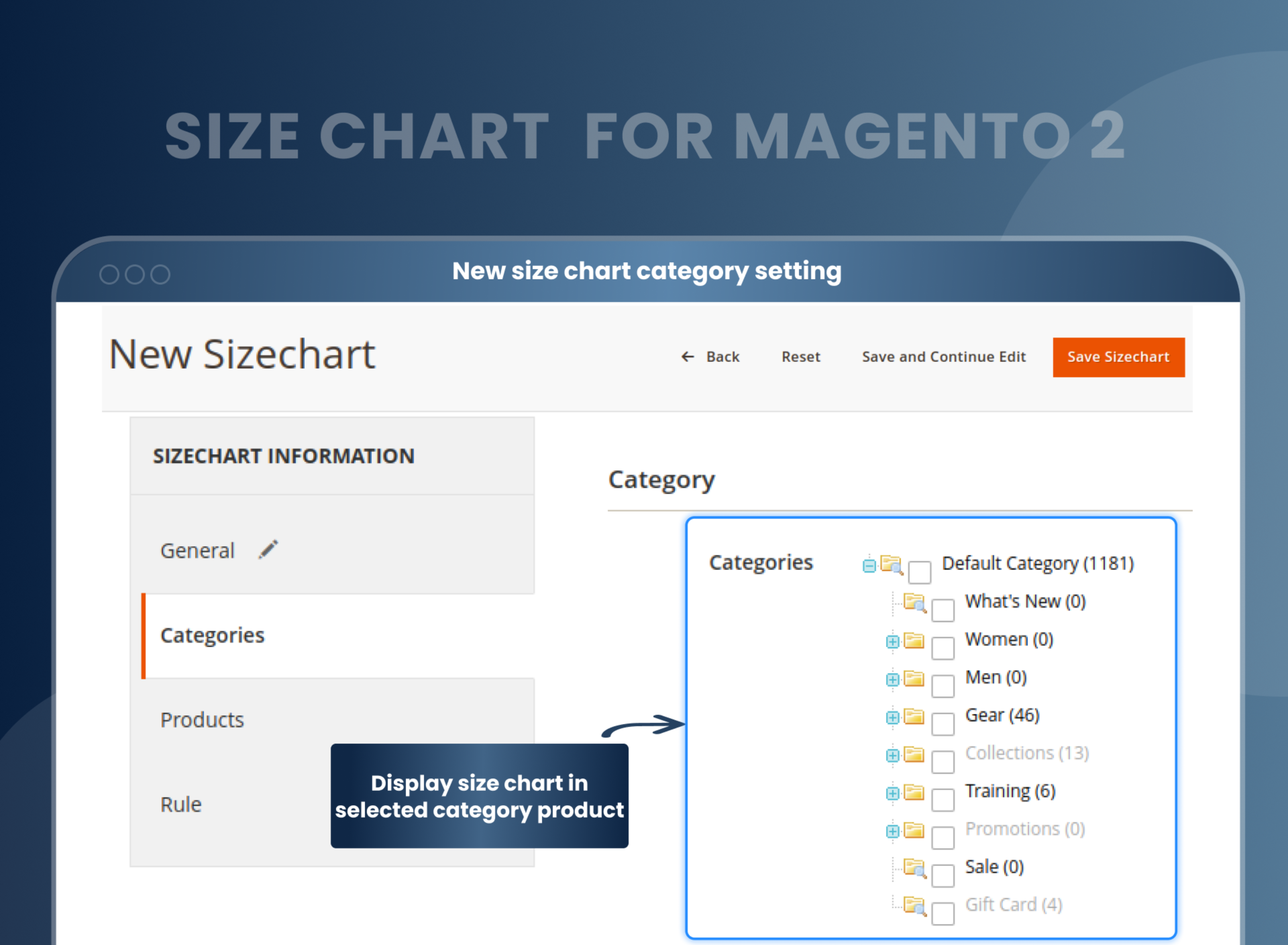
Task: Collapse Default Category using its minus icon
Action: (x=869, y=565)
